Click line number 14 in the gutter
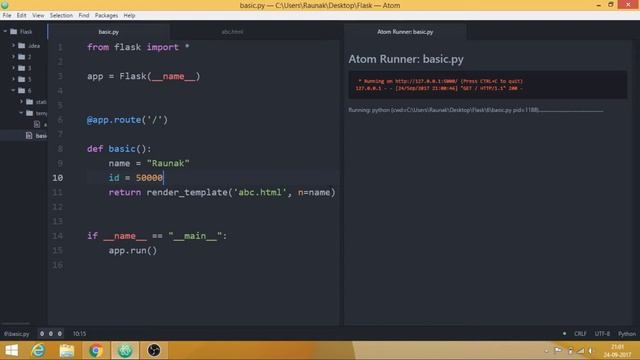 58,236
